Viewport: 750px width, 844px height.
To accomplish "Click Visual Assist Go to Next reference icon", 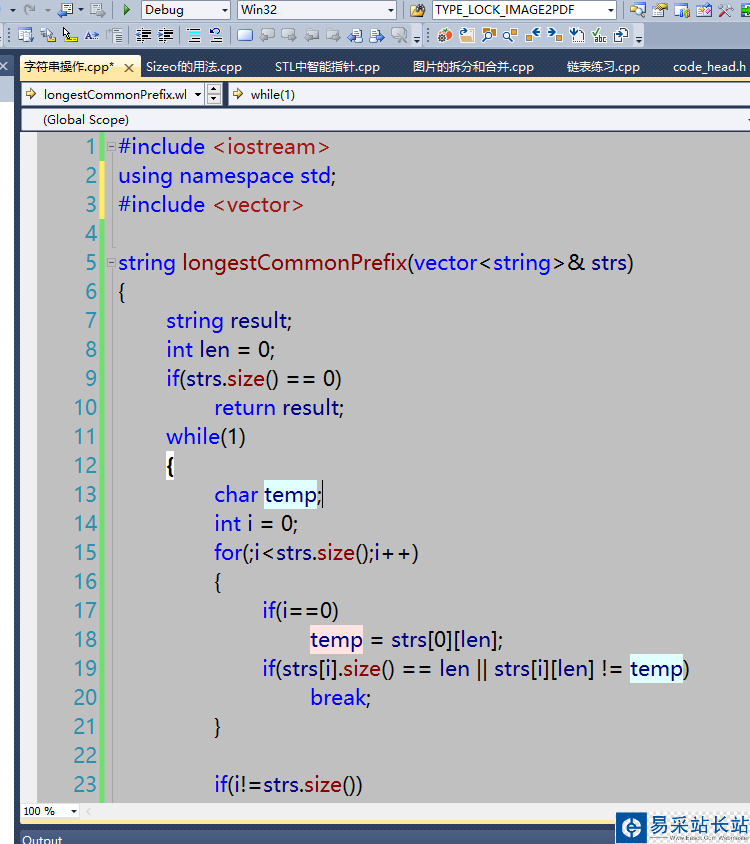I will click(x=555, y=34).
